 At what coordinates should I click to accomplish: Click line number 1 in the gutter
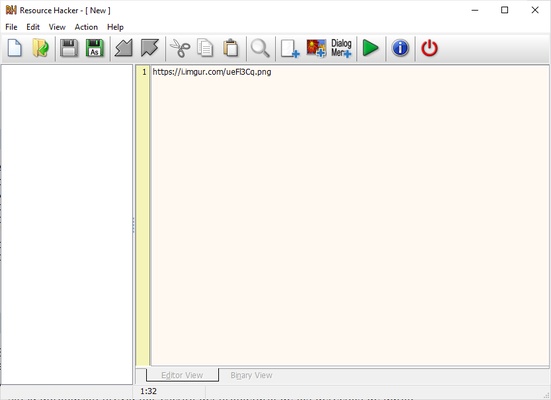tap(144, 72)
